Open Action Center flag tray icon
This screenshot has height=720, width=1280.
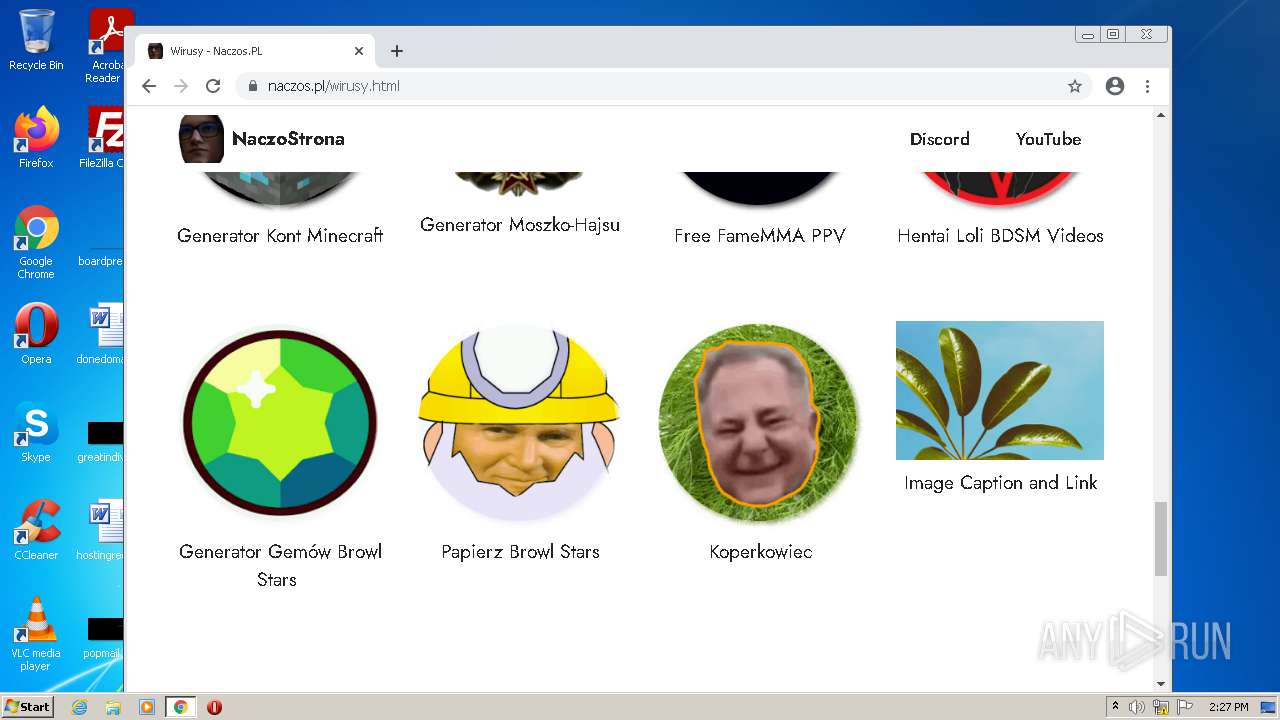click(x=1184, y=707)
